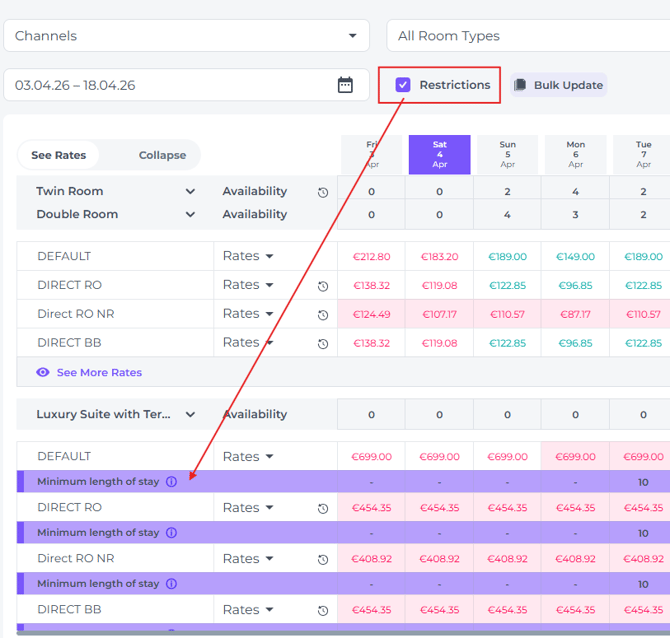Switch the view toggle to Collapse

click(x=162, y=155)
